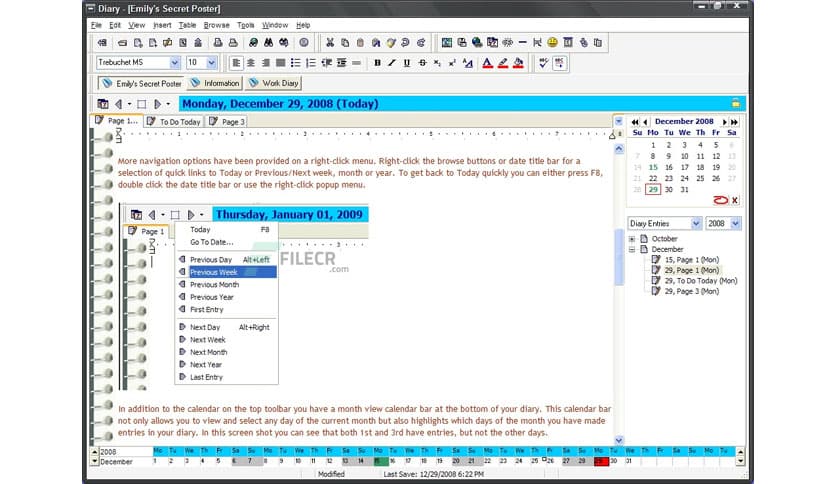Apply subscript formatting icon
Screen dimensions: 836x484
pos(437,63)
